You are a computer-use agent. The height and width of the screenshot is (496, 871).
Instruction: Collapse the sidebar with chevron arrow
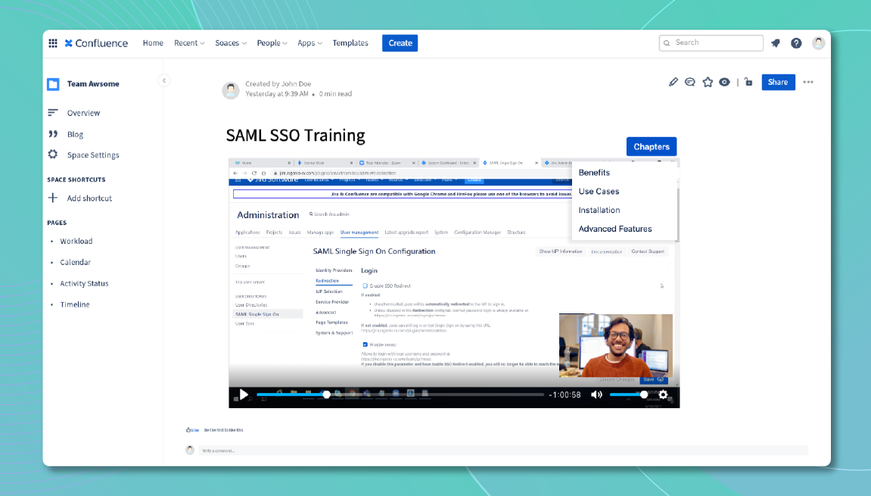[164, 81]
